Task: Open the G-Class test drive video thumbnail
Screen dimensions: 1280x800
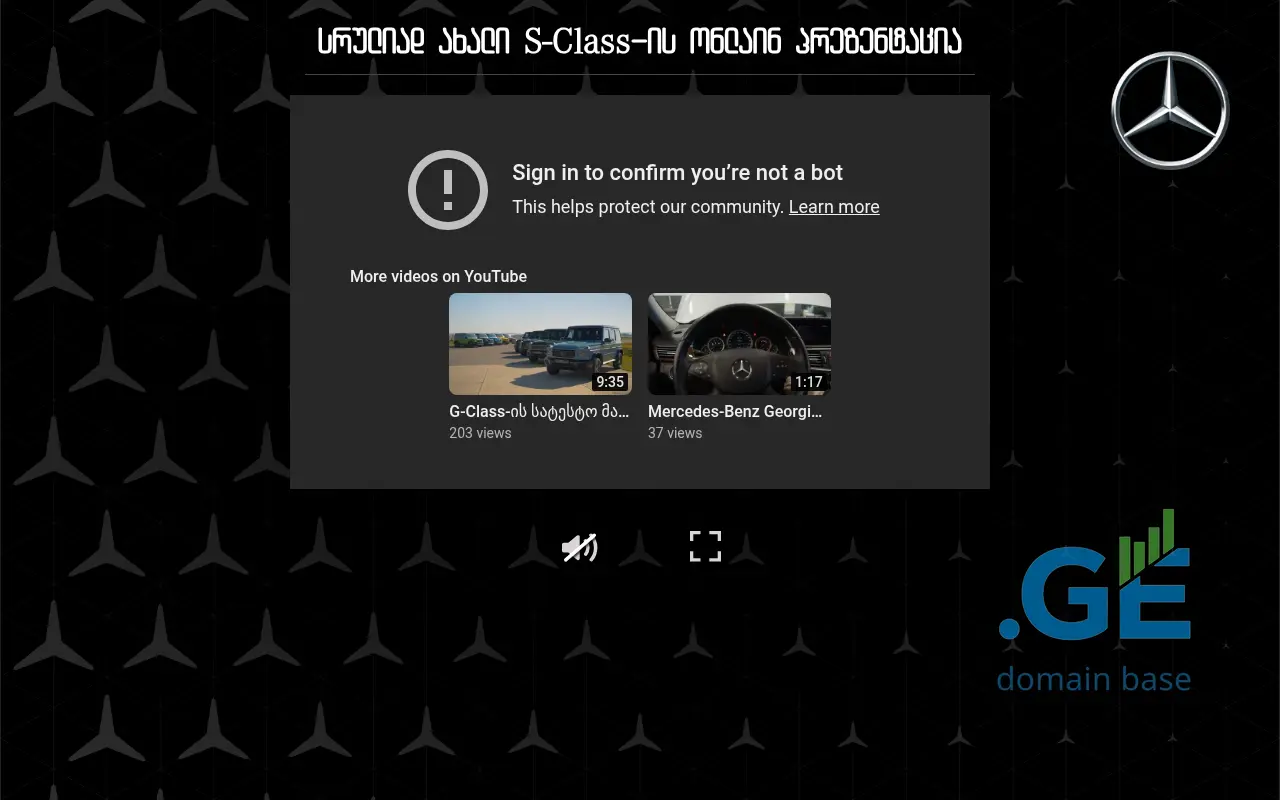Action: (540, 343)
